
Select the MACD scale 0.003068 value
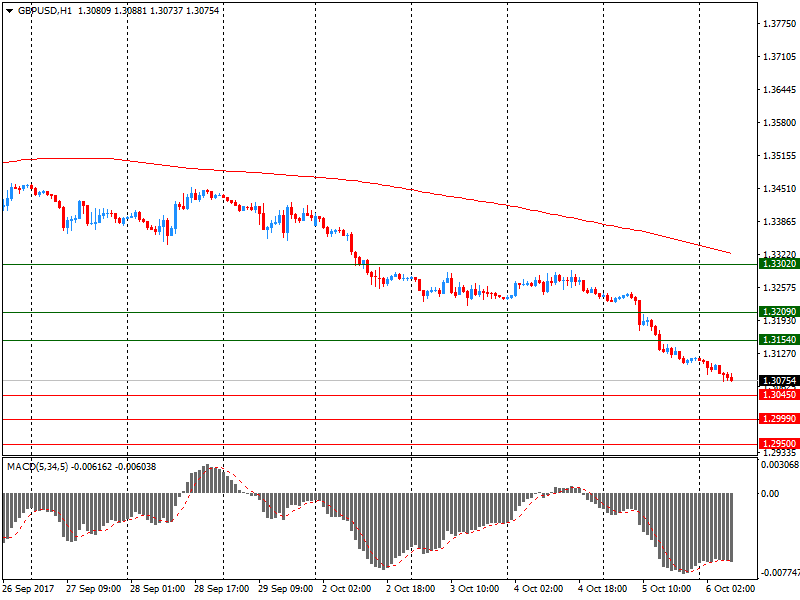coord(780,465)
